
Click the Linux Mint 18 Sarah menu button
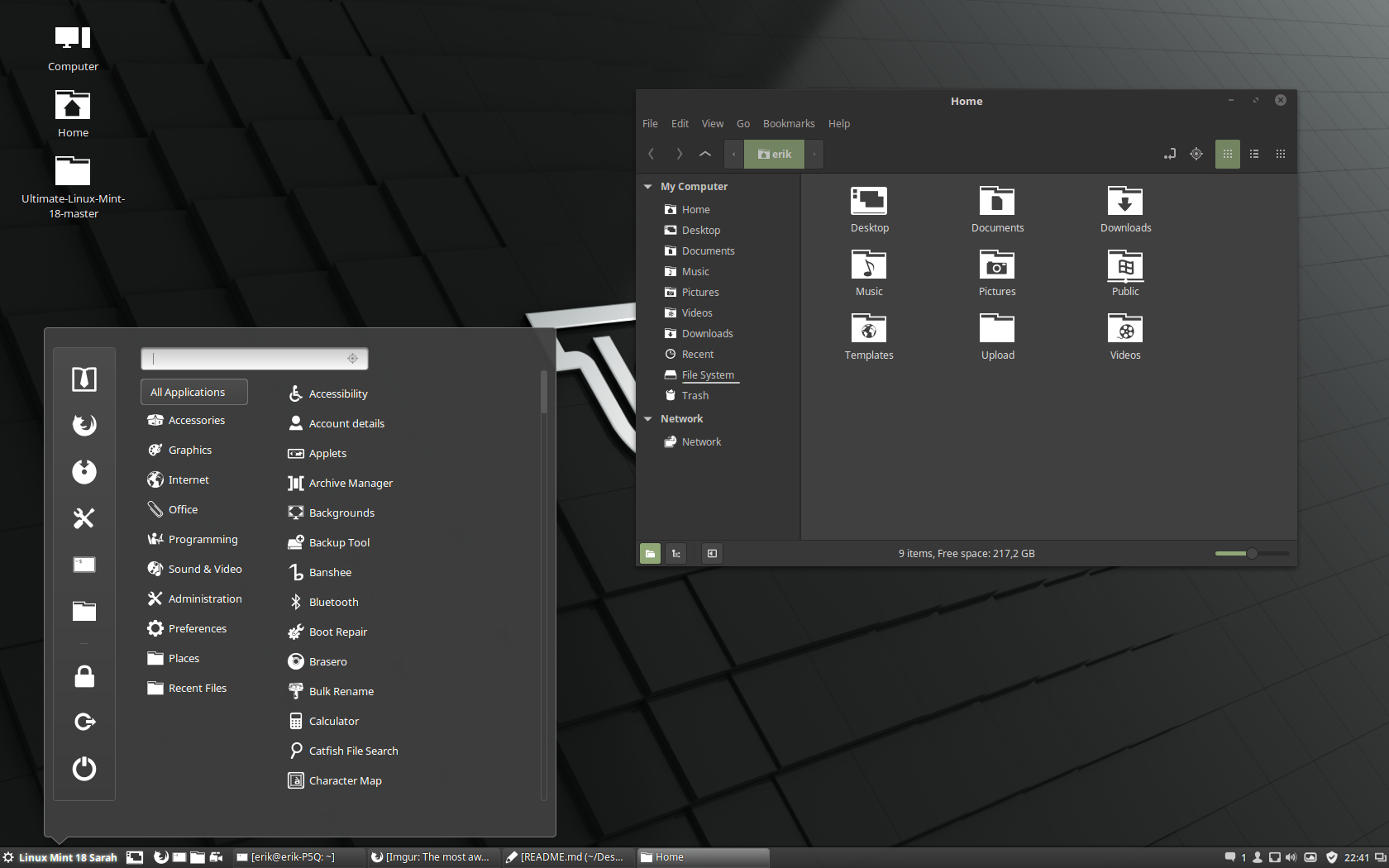[60, 857]
